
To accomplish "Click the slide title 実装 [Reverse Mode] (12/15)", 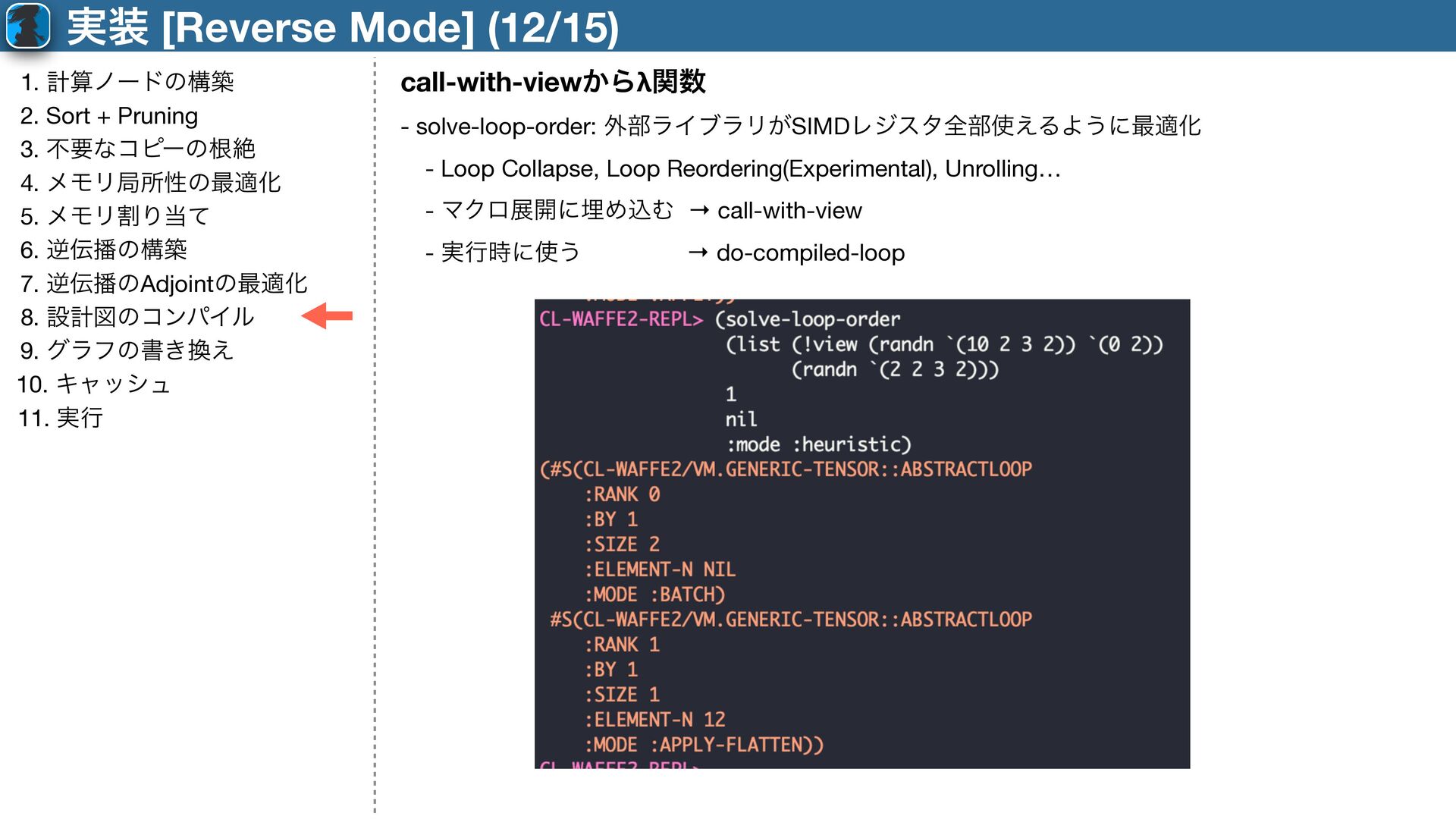I will click(x=343, y=27).
